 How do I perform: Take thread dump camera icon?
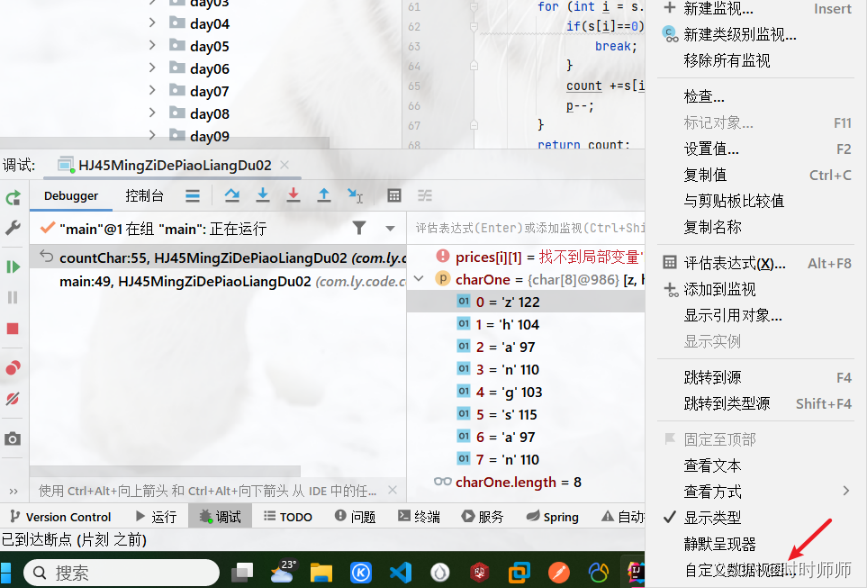pos(13,439)
